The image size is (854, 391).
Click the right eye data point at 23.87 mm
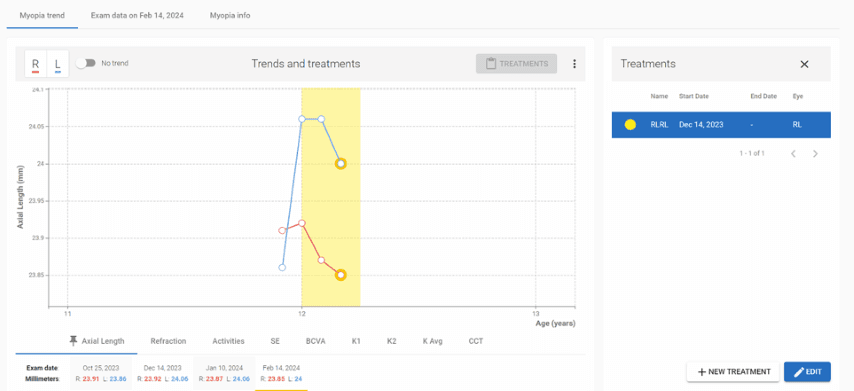point(321,260)
